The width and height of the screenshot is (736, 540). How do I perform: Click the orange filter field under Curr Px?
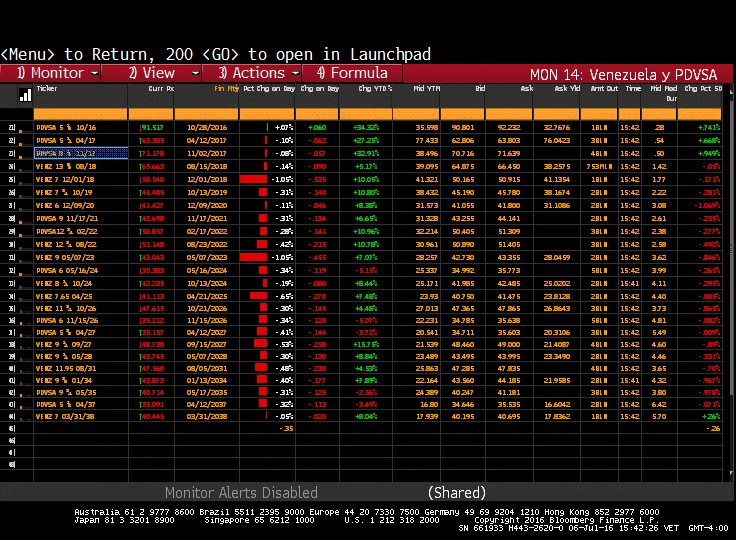[x=151, y=114]
